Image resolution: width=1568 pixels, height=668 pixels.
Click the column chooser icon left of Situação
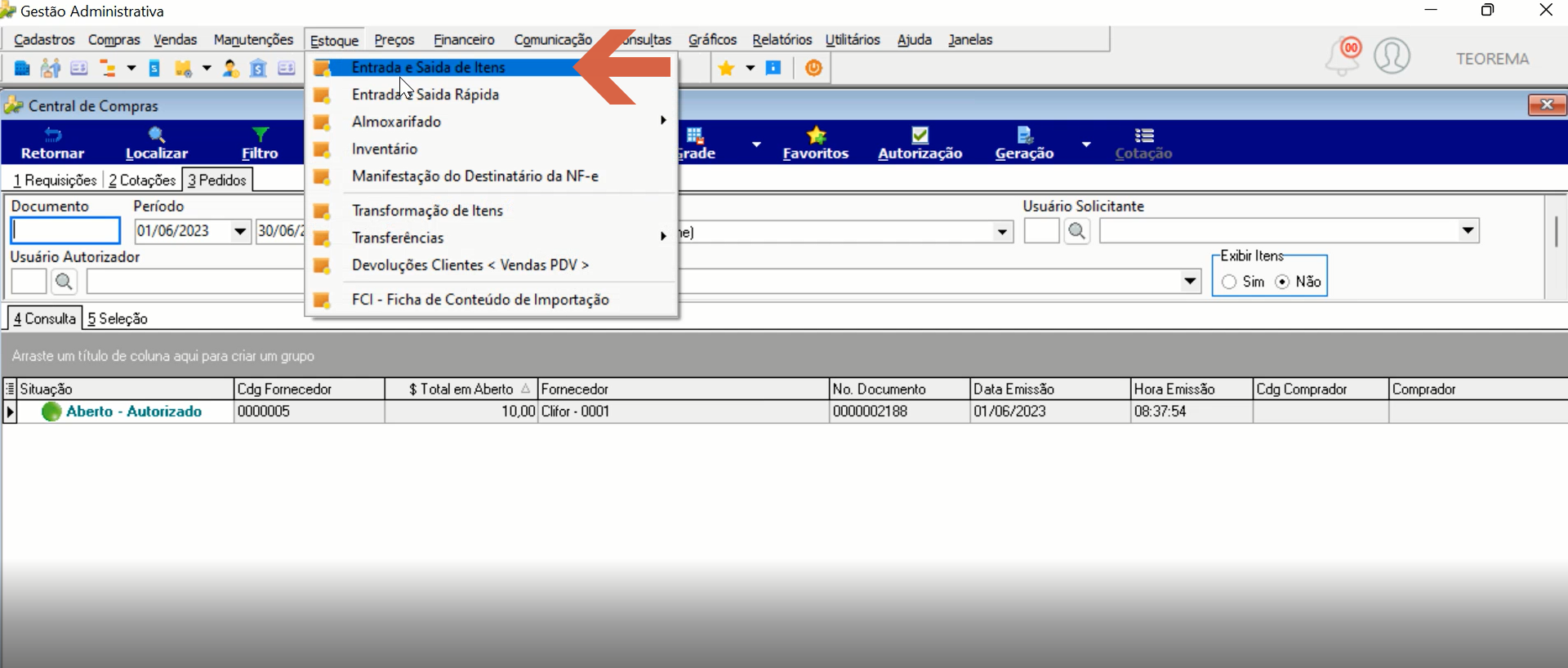coord(10,390)
